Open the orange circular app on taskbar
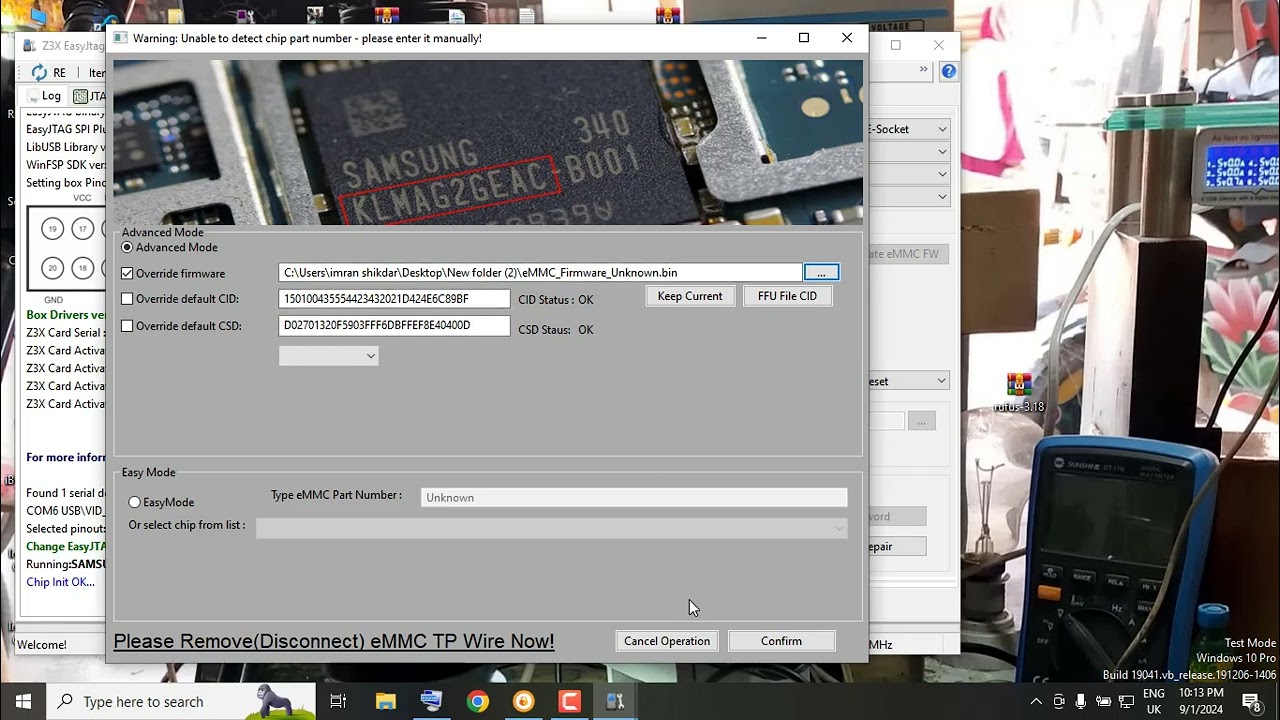The image size is (1280, 720). (x=524, y=702)
